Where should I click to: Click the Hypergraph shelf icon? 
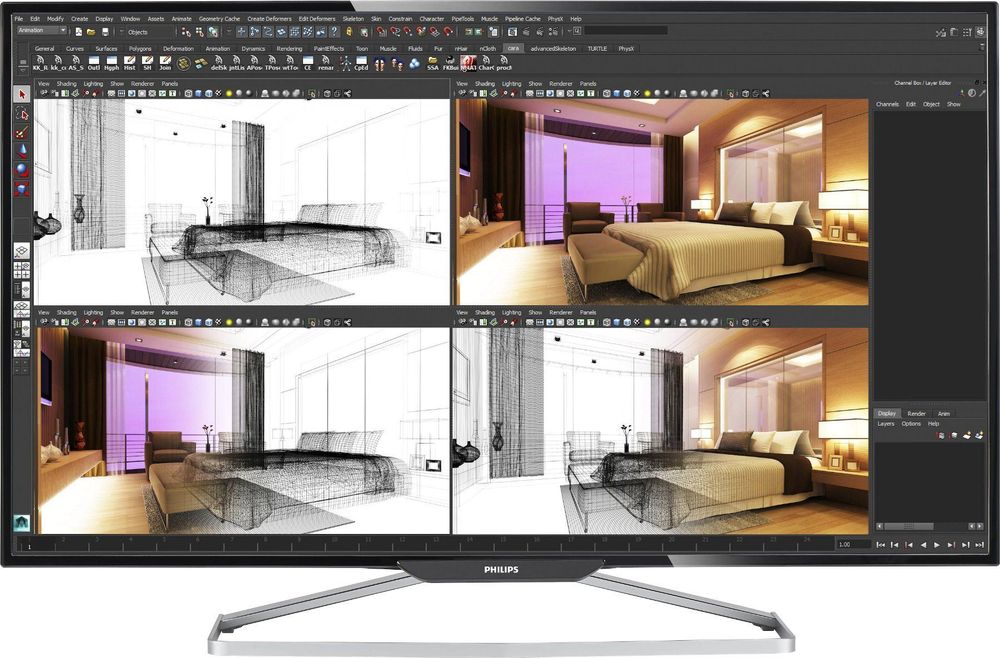tap(111, 62)
